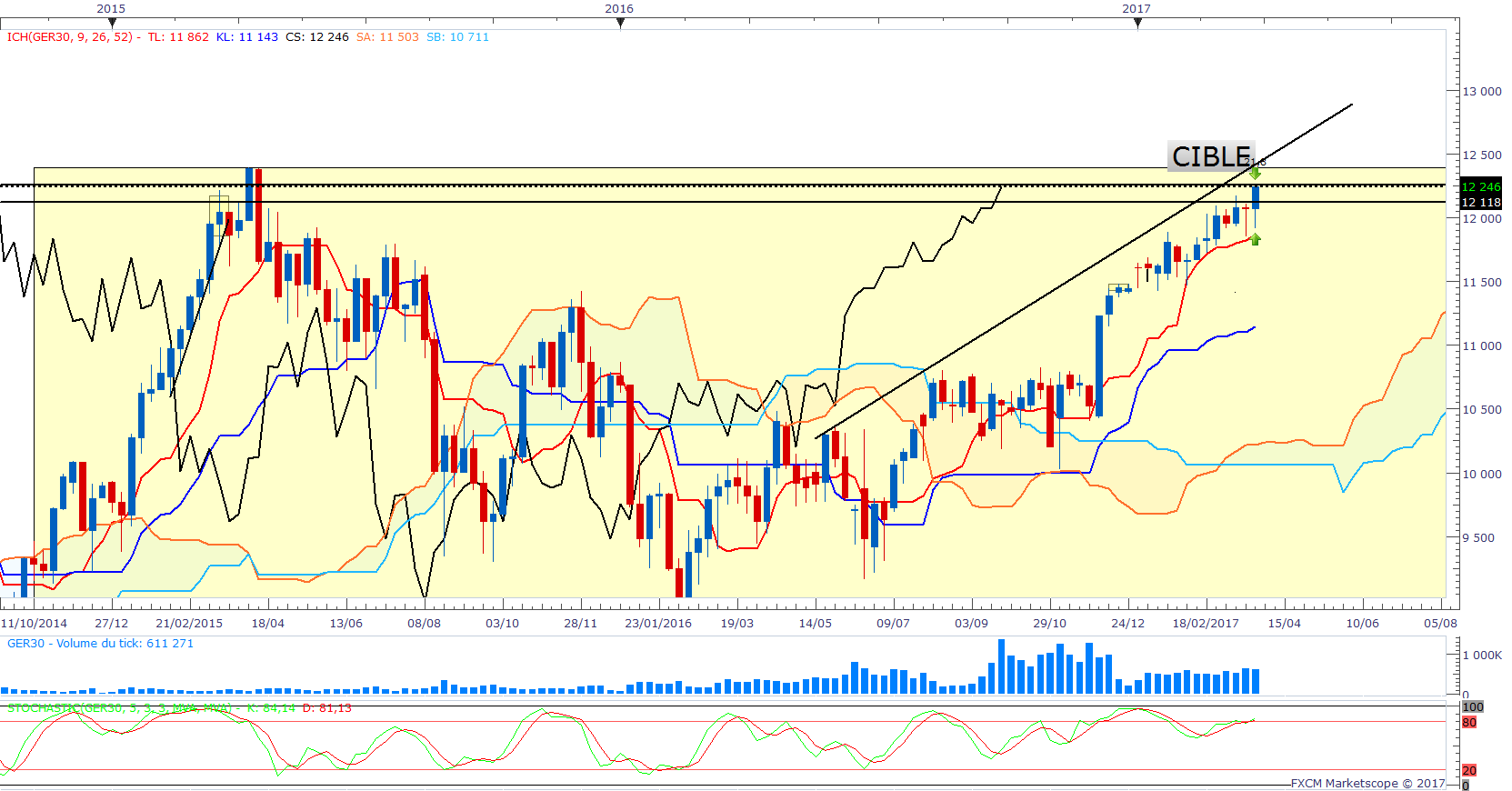Click the 03/09 date on the time axis
The width and height of the screenshot is (1512, 791).
coord(972,624)
